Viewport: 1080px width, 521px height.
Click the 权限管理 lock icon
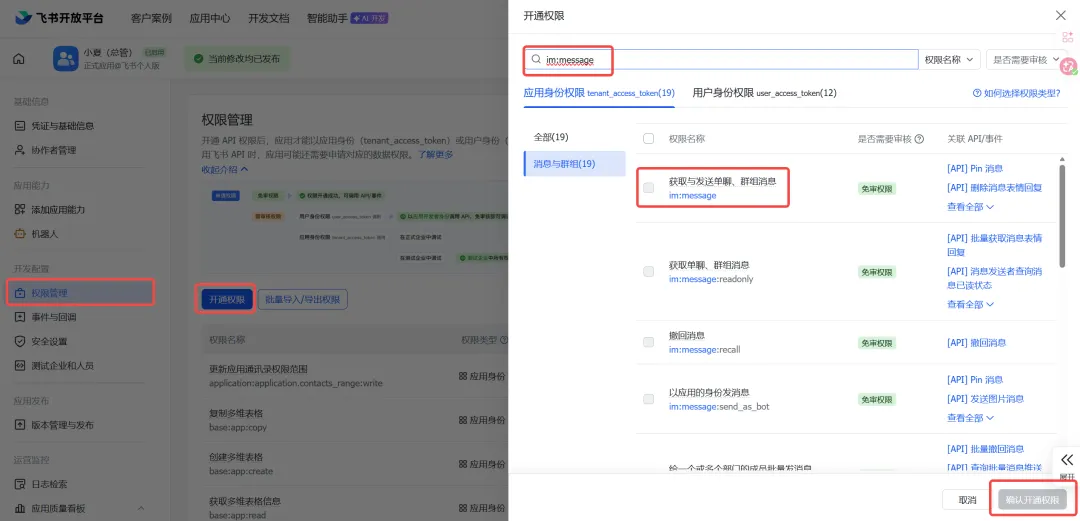[19, 294]
